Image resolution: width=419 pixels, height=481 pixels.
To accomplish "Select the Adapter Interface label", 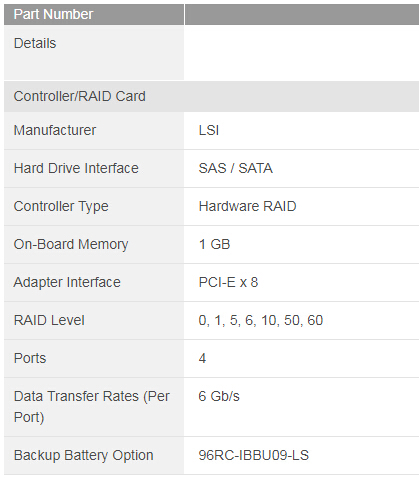I will tap(67, 282).
